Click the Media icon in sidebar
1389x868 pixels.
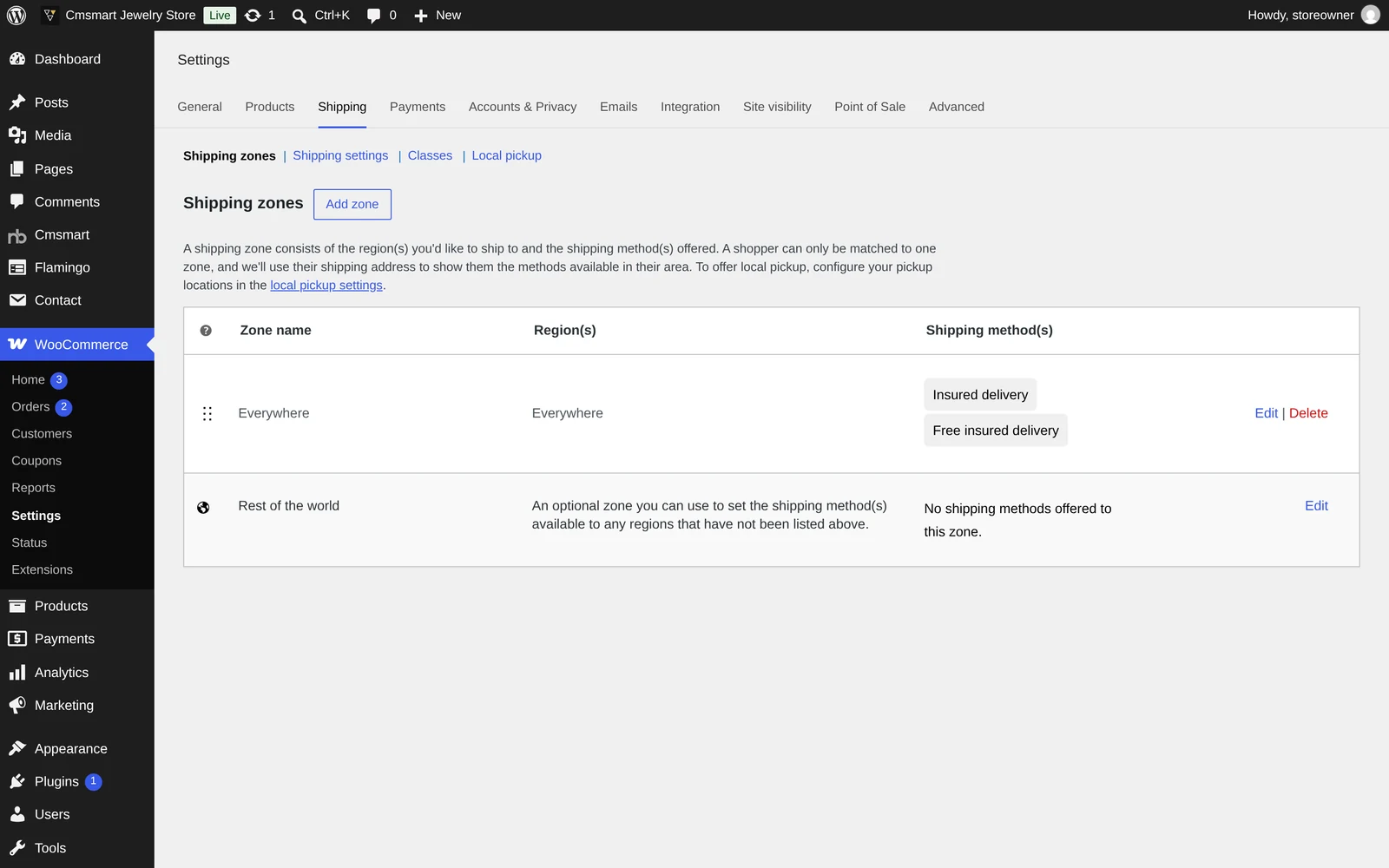17,135
